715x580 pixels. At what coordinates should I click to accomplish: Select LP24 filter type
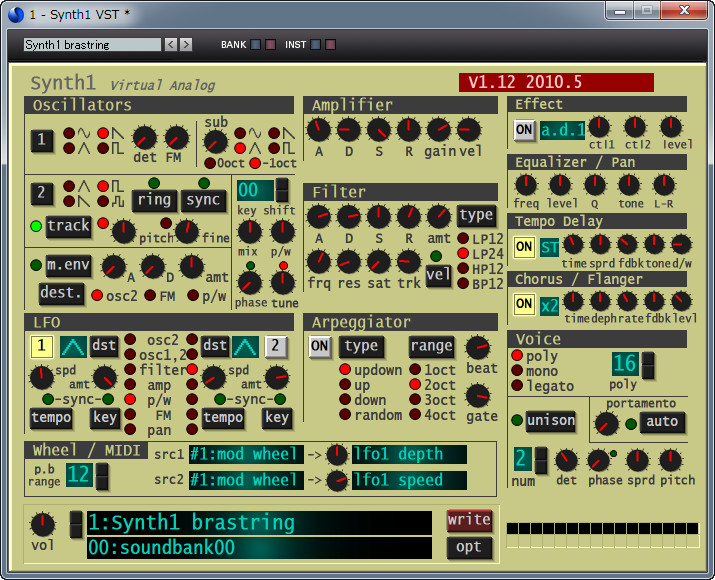pos(463,254)
